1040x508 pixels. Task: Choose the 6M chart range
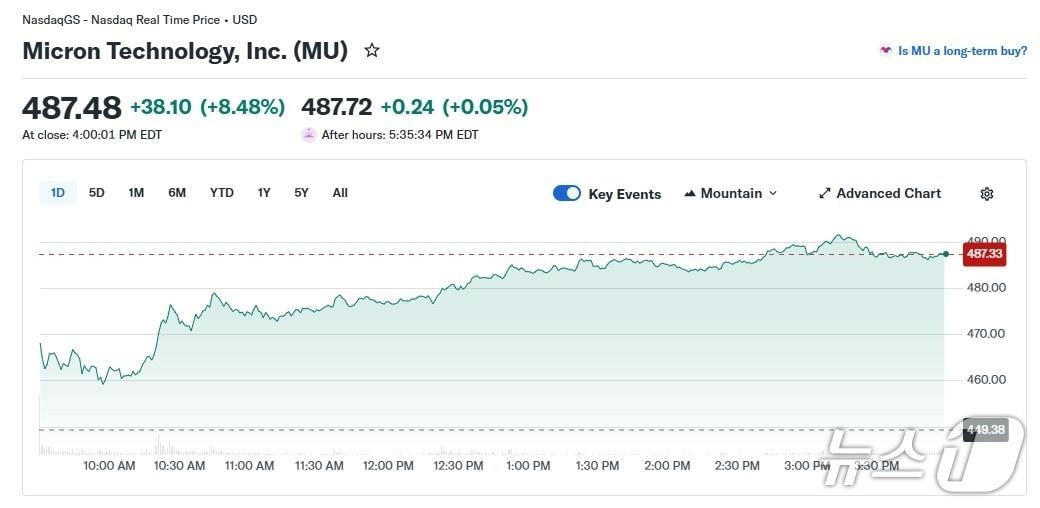click(177, 193)
